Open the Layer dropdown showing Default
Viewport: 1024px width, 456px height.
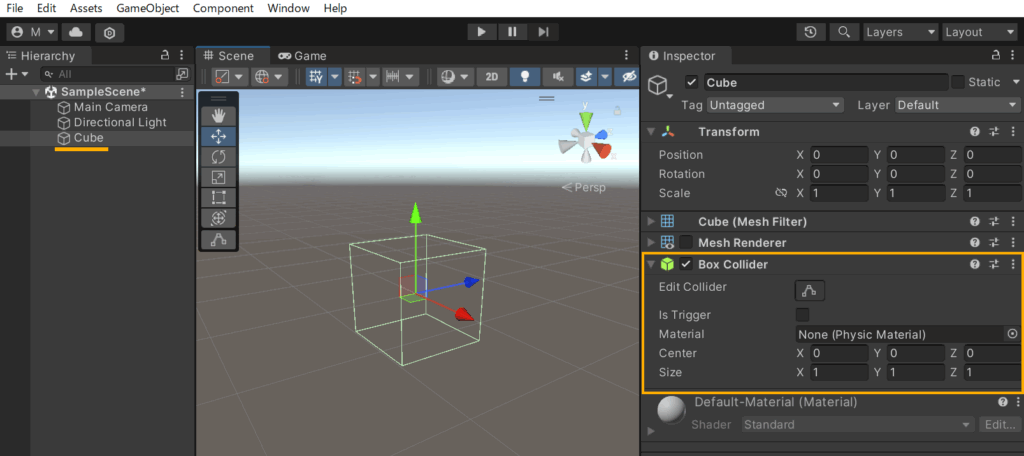tap(957, 105)
